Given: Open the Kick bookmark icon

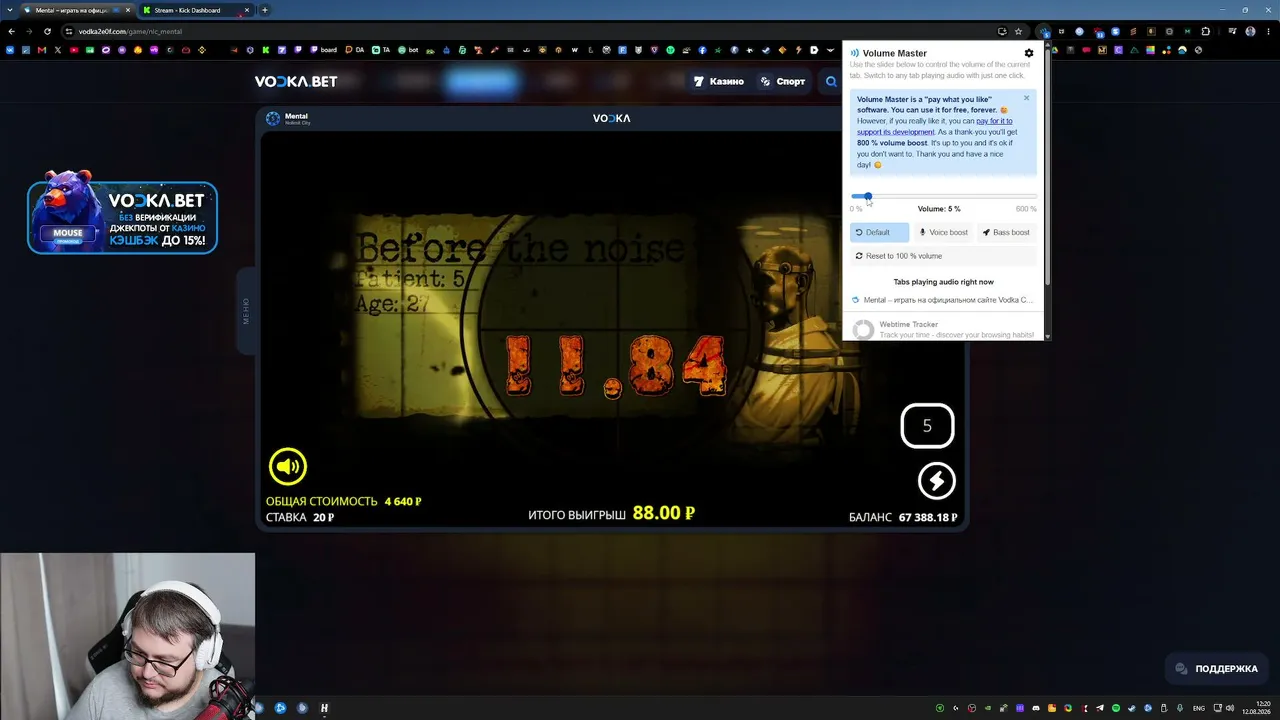Looking at the screenshot, I should (266, 50).
